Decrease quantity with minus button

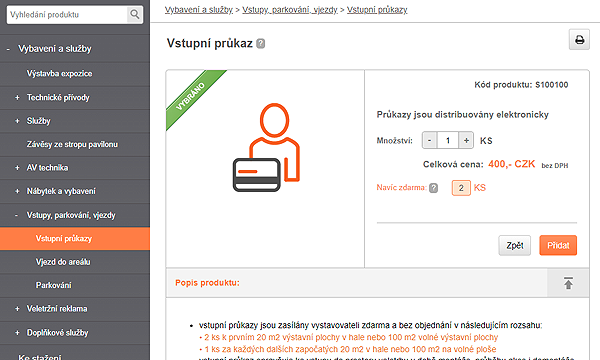[x=429, y=140]
